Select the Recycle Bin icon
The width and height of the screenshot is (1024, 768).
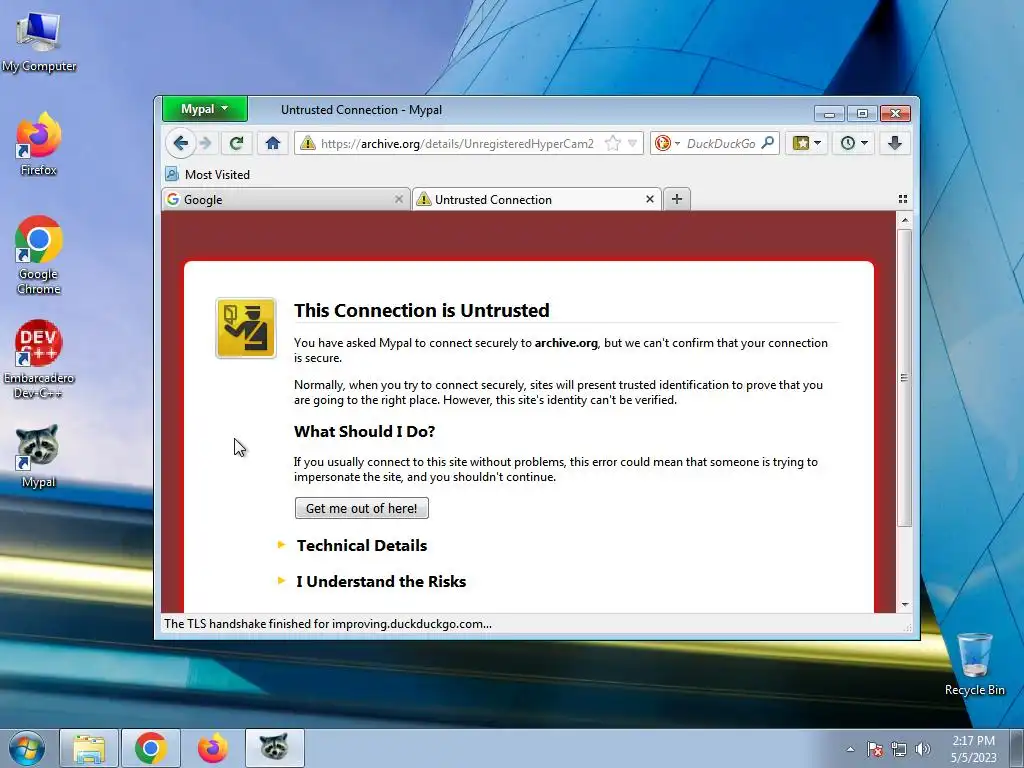tap(974, 664)
